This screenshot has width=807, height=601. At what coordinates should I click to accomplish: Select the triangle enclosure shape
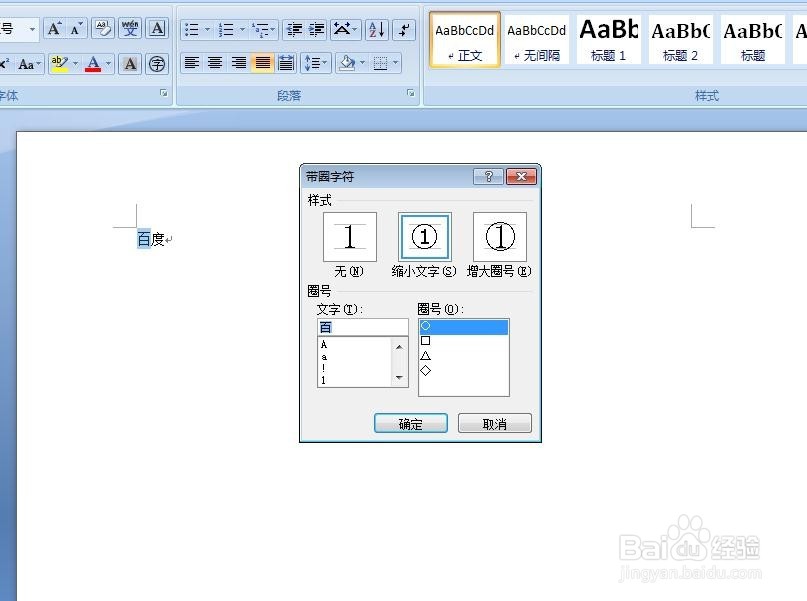coord(464,356)
